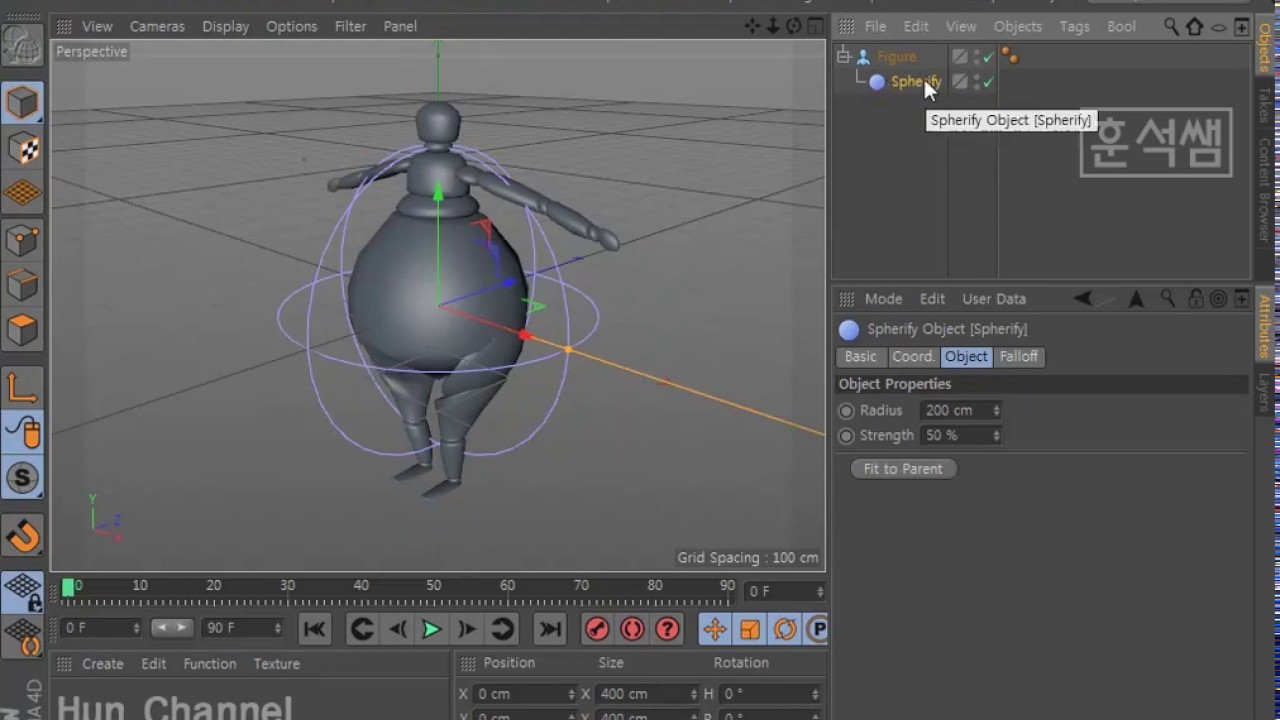
Task: Click the Planar Workplane icon
Action: click(22, 636)
